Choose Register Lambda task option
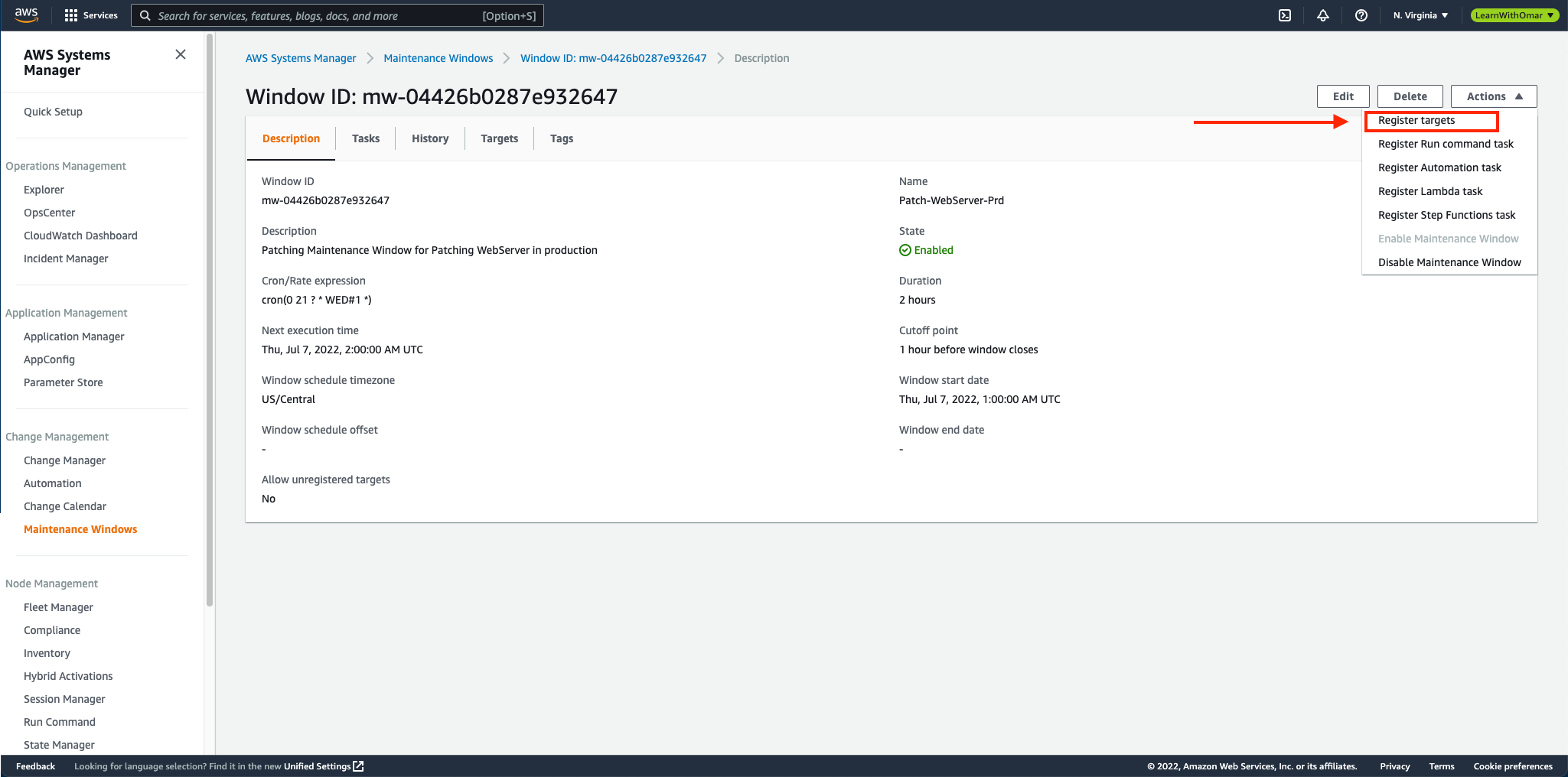This screenshot has height=777, width=1568. [1429, 191]
